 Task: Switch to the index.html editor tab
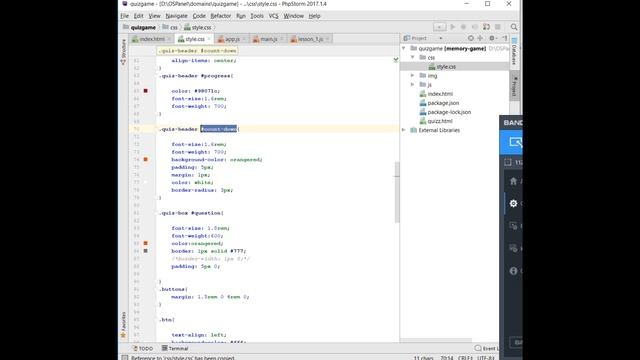pyautogui.click(x=151, y=39)
